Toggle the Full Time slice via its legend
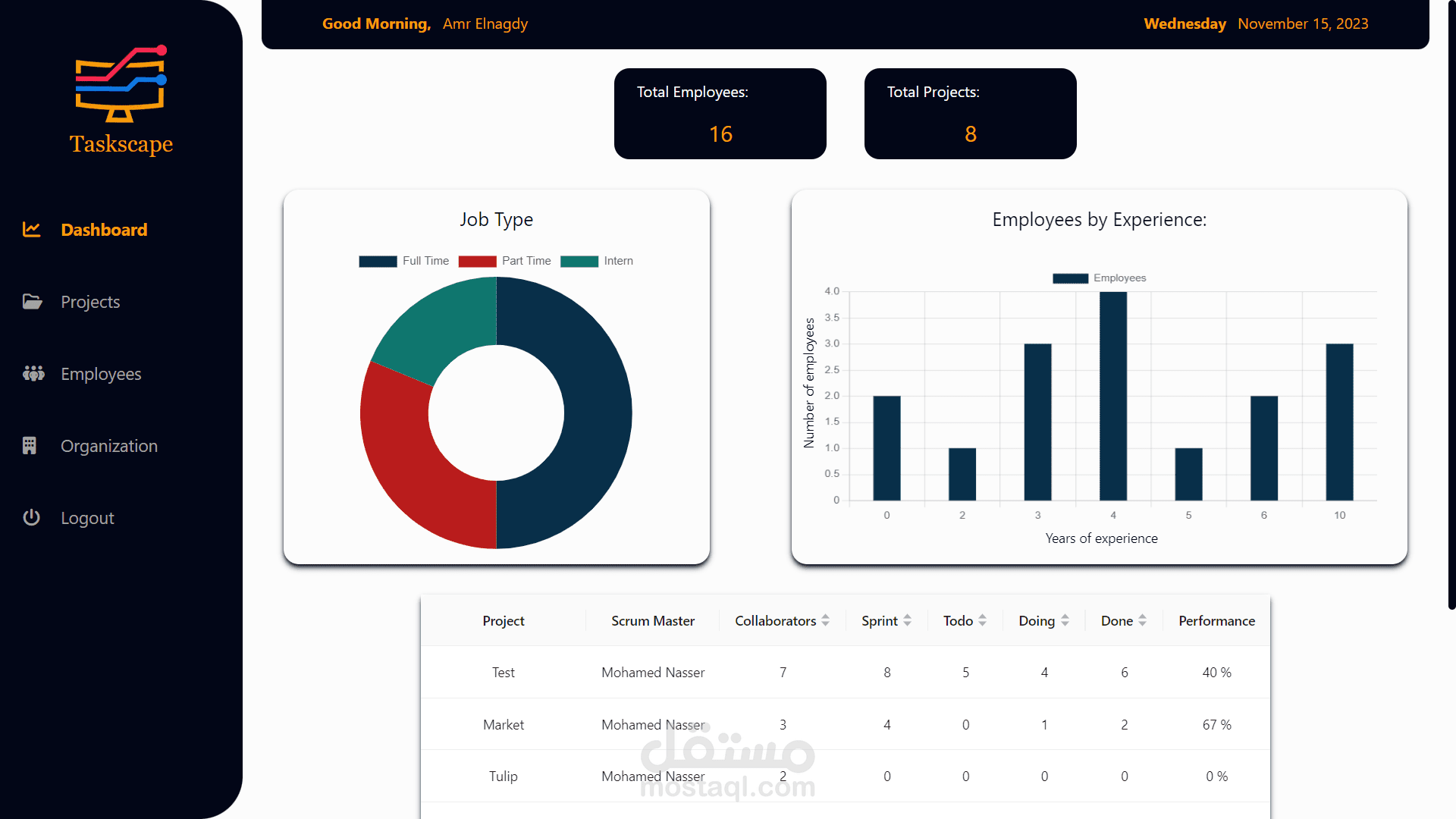 (x=378, y=261)
